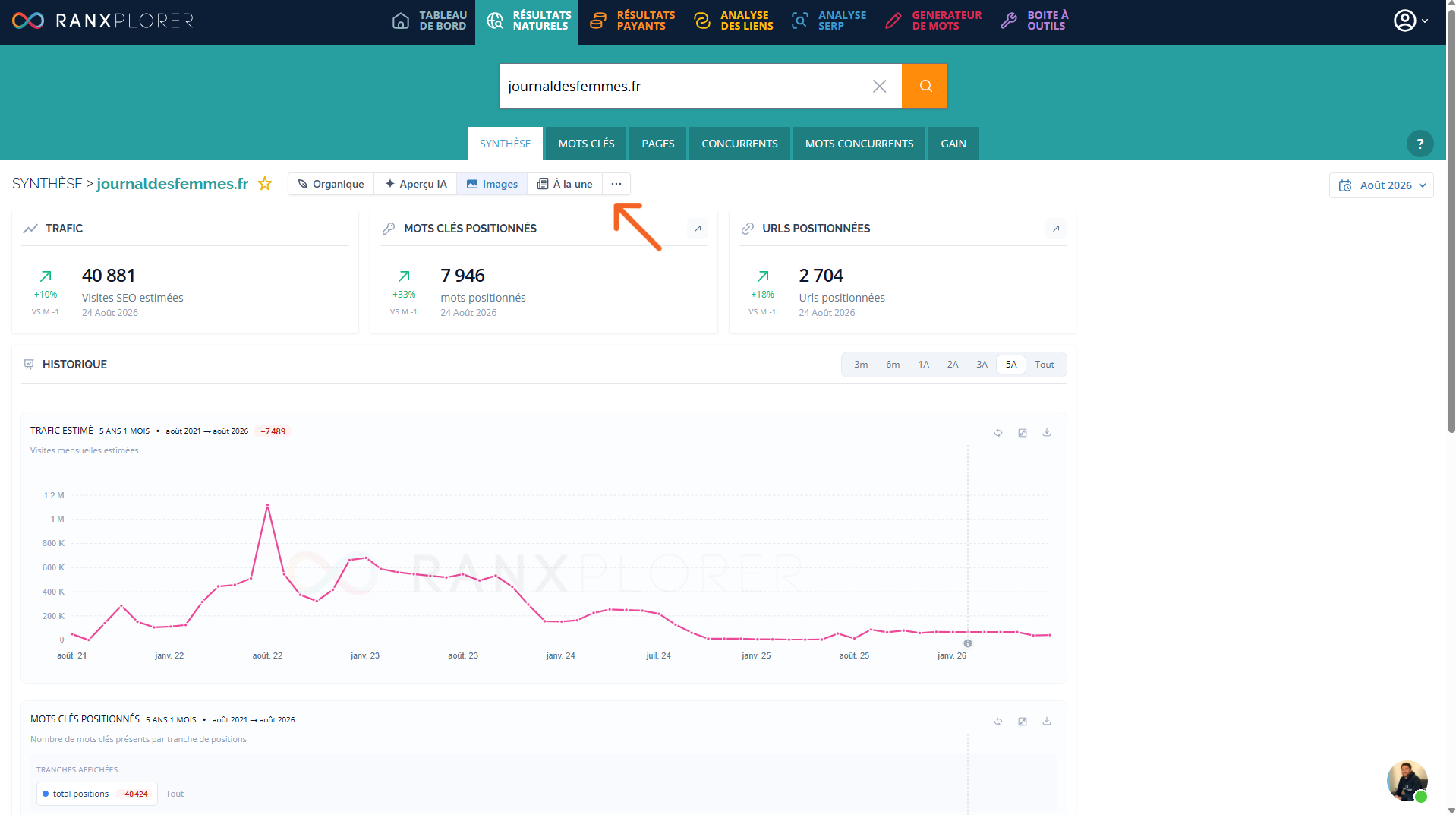Expand Urls Positionnées card arrow

pyautogui.click(x=1056, y=229)
